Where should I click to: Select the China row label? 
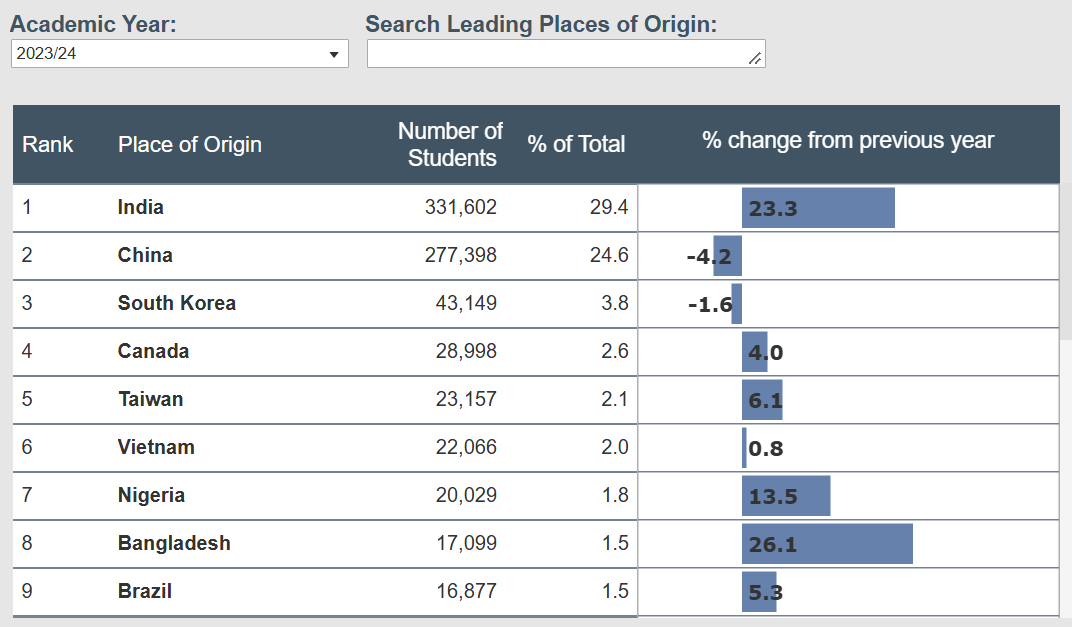[x=145, y=255]
